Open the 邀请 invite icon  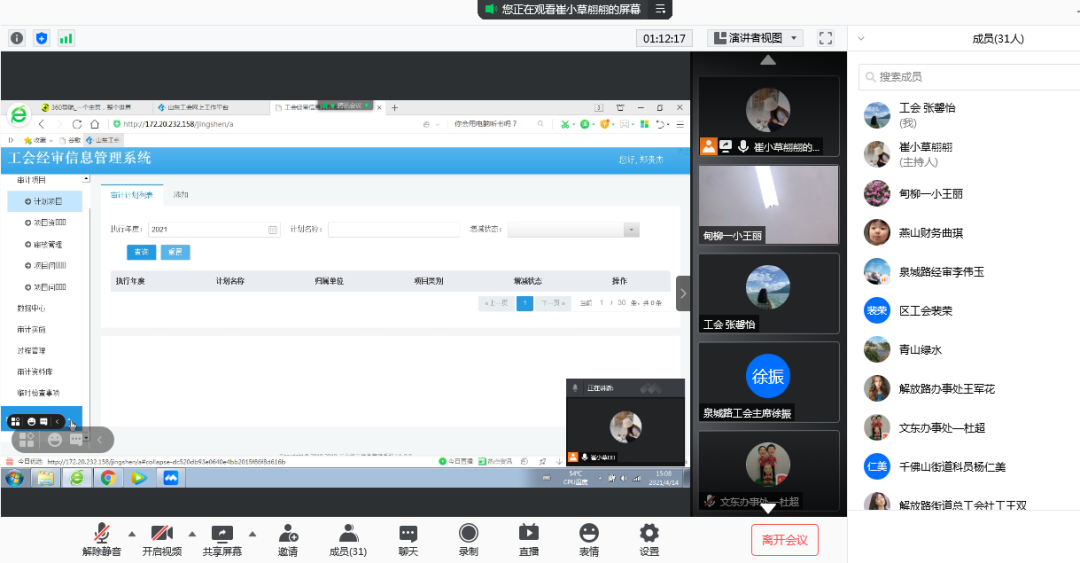click(x=288, y=535)
